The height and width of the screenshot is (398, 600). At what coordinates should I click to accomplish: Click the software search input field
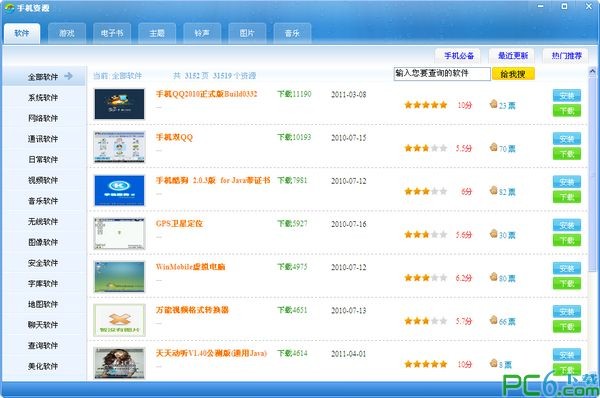[x=442, y=74]
